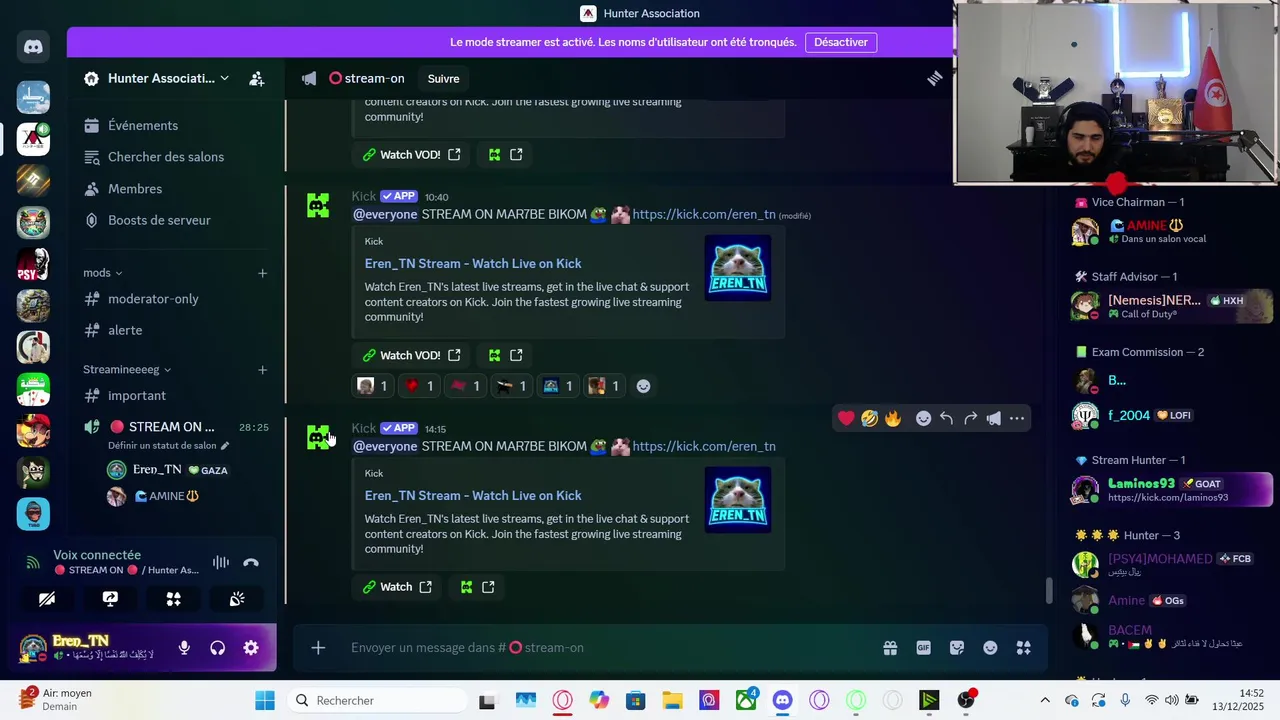Add heart reaction on hovered message
1280x720 pixels.
point(846,418)
